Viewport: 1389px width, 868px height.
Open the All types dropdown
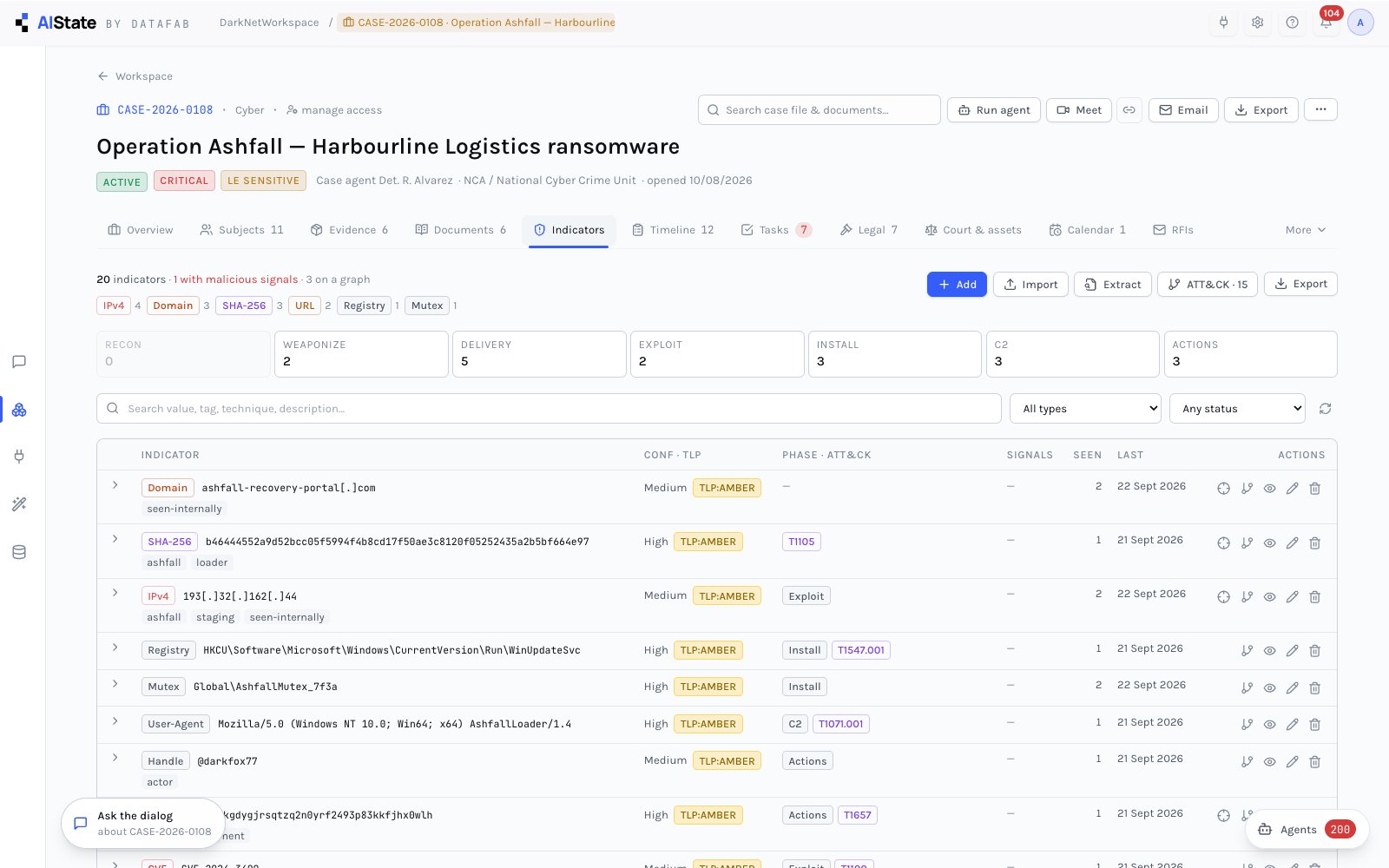click(1085, 409)
